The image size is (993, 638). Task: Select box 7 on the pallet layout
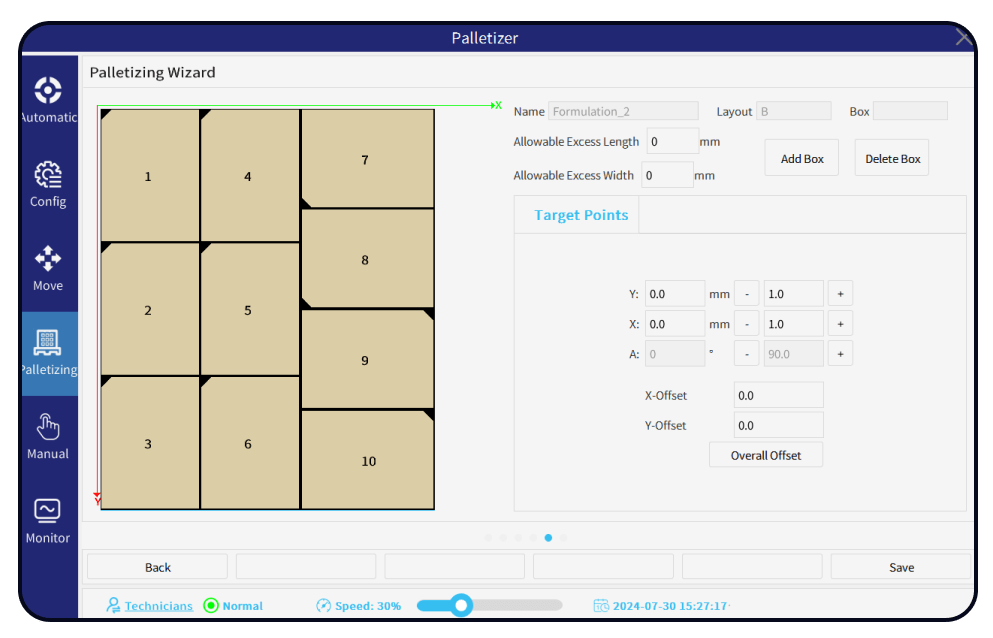[366, 160]
